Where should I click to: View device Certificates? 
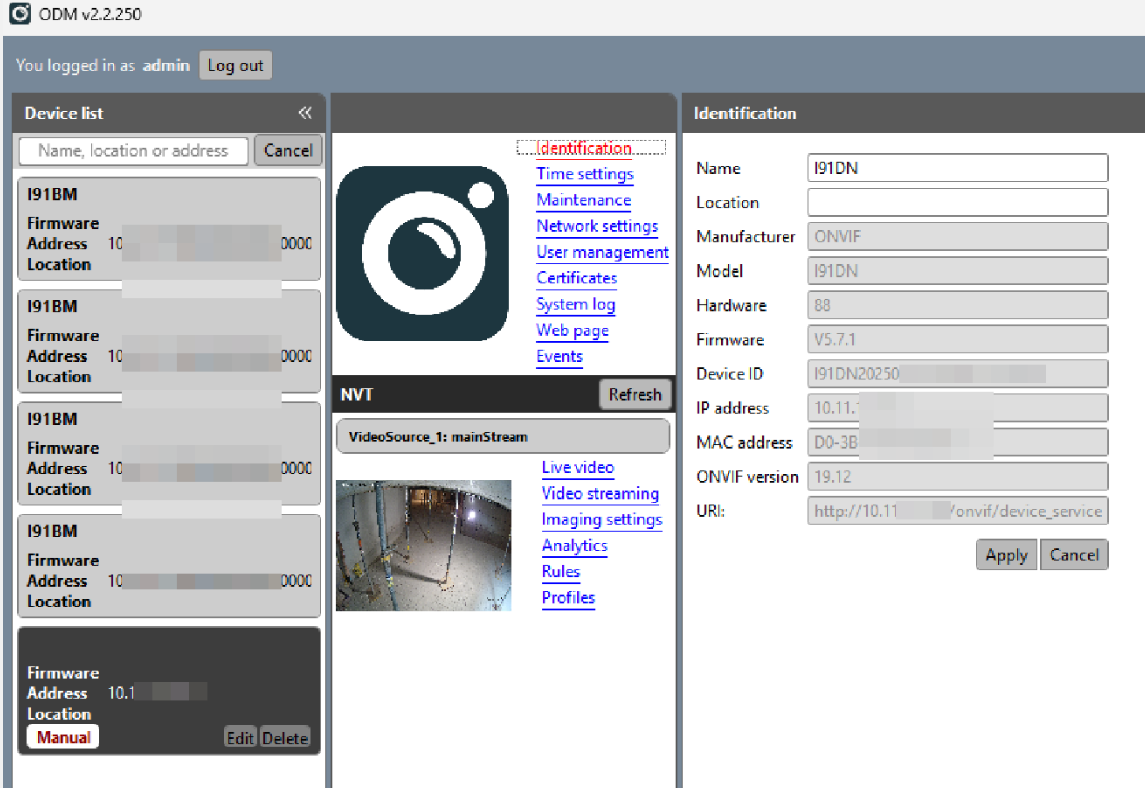(576, 278)
